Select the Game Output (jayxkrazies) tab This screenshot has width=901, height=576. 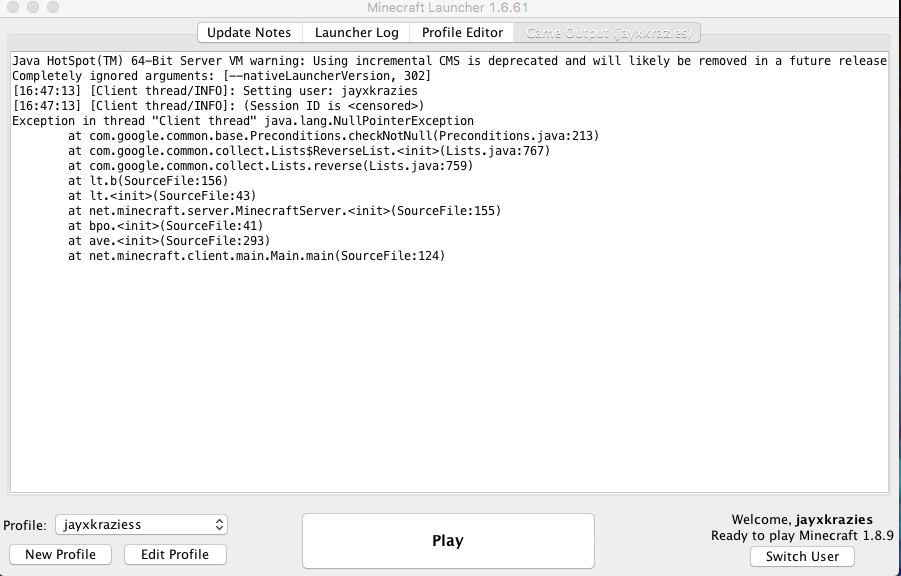[x=607, y=33]
